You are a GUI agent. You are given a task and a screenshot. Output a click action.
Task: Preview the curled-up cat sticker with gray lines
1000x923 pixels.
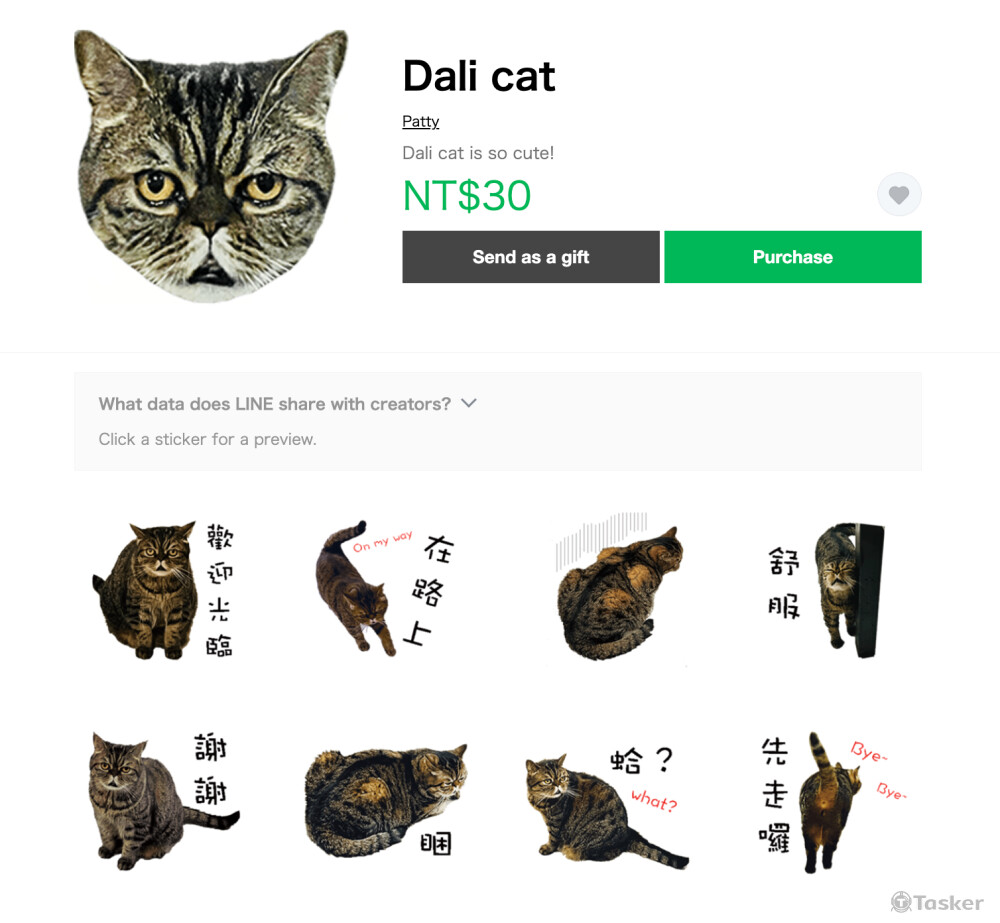tap(618, 587)
